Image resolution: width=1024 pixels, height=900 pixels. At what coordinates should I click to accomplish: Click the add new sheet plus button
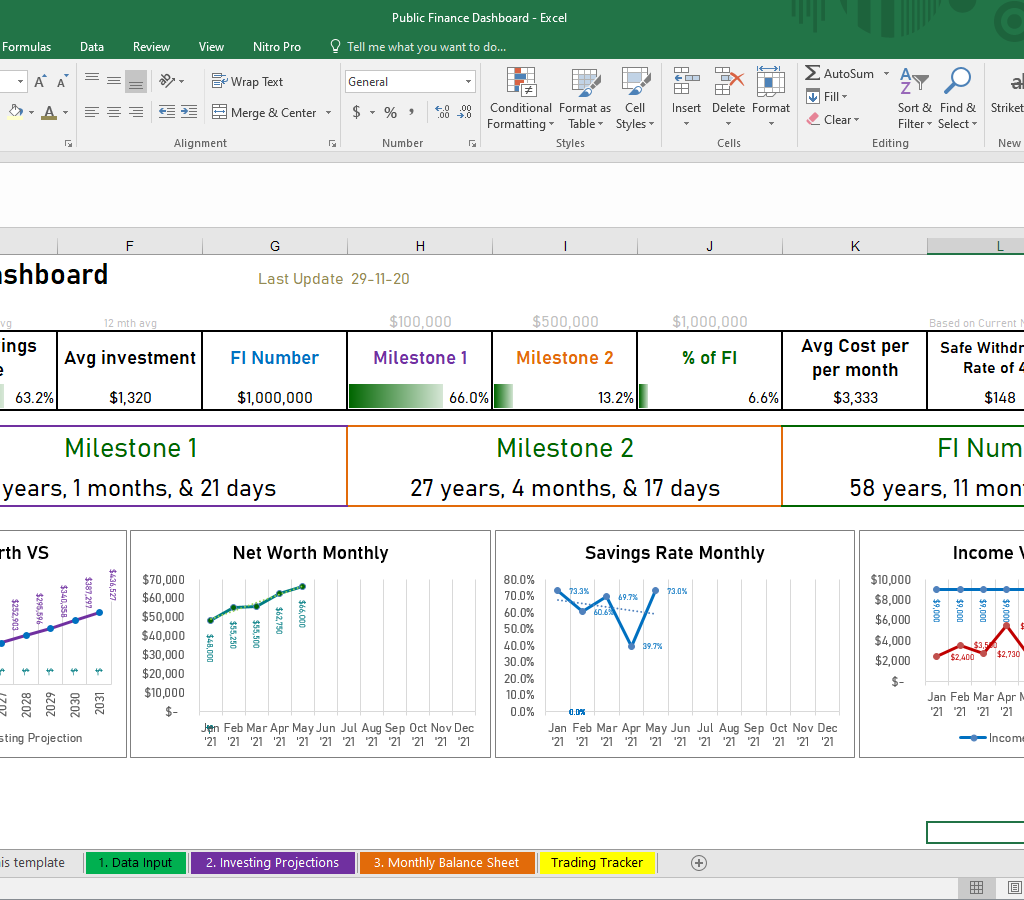[x=699, y=863]
